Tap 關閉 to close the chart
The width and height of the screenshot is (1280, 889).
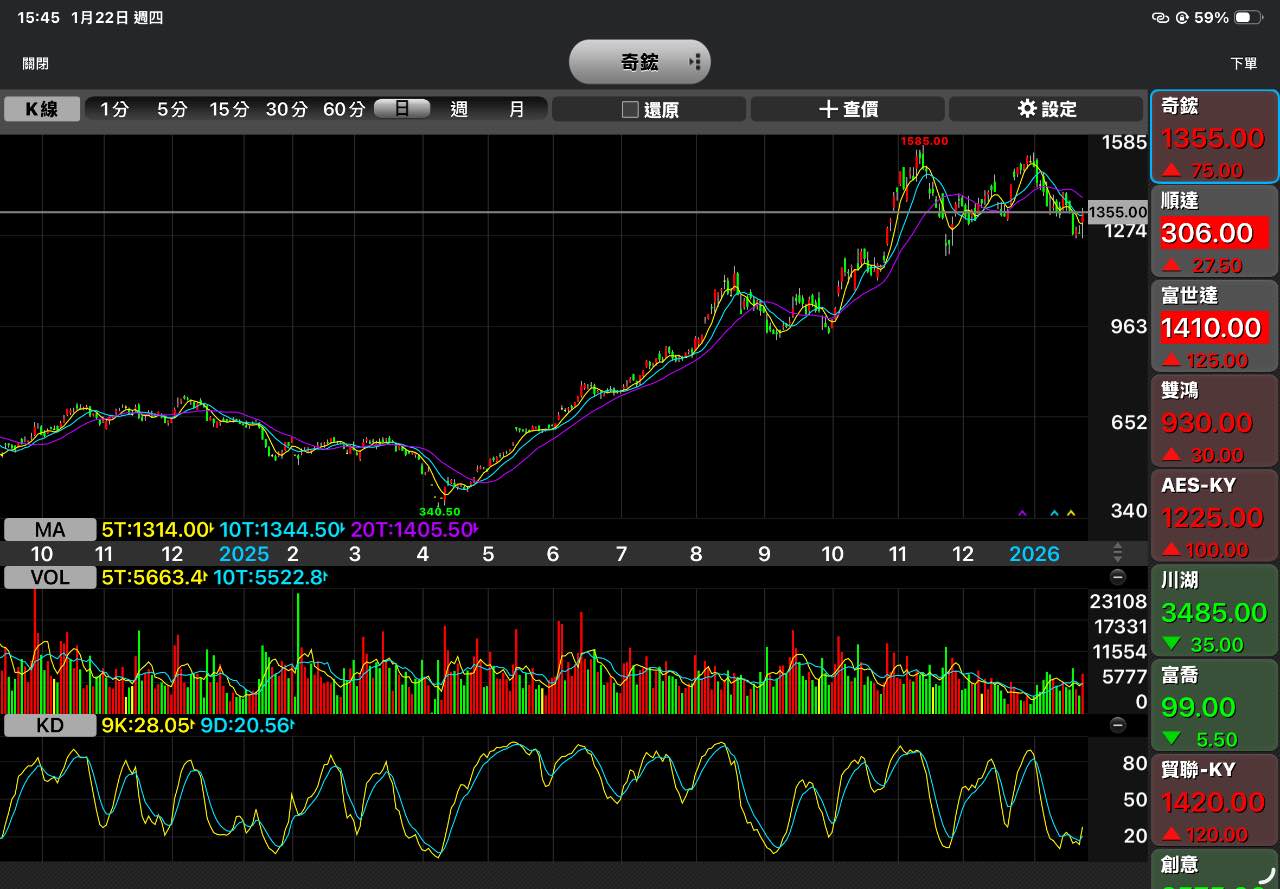point(36,63)
